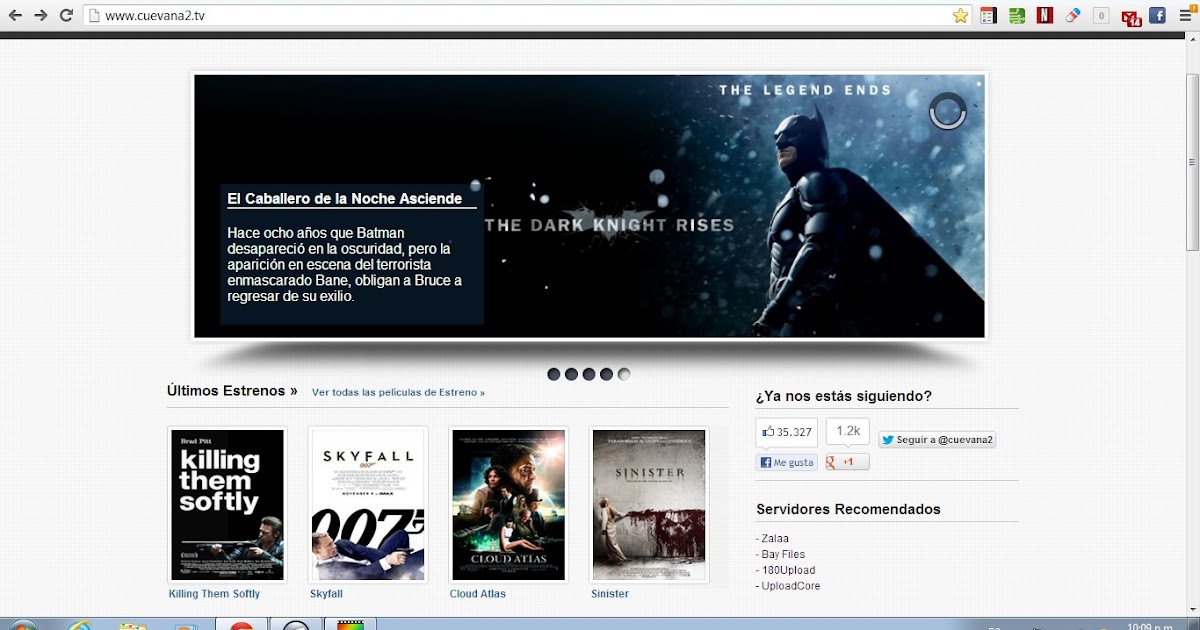This screenshot has height=630, width=1200.
Task: Open the green circuit extension icon
Action: (1017, 16)
